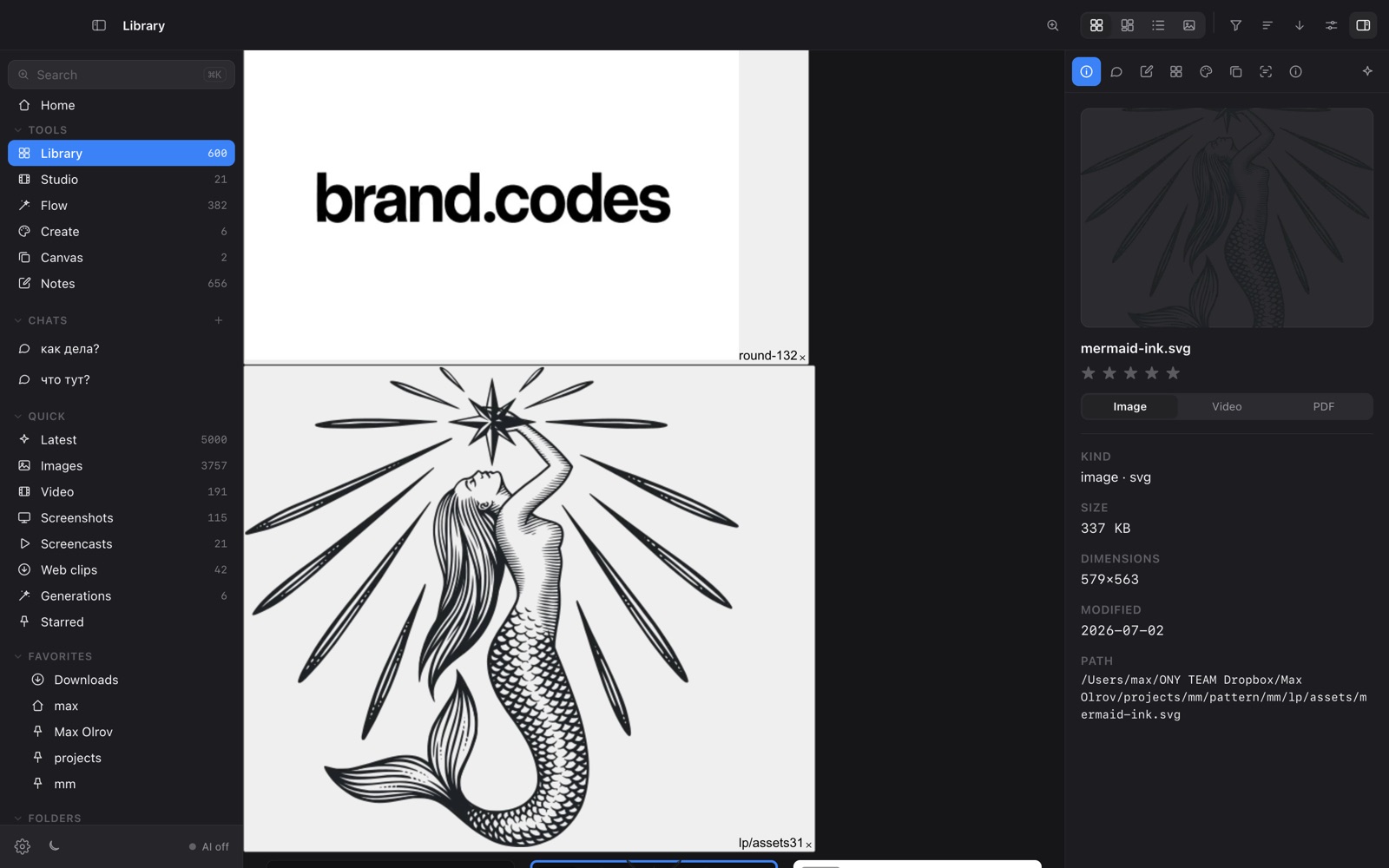Open Notes tool

[122, 283]
